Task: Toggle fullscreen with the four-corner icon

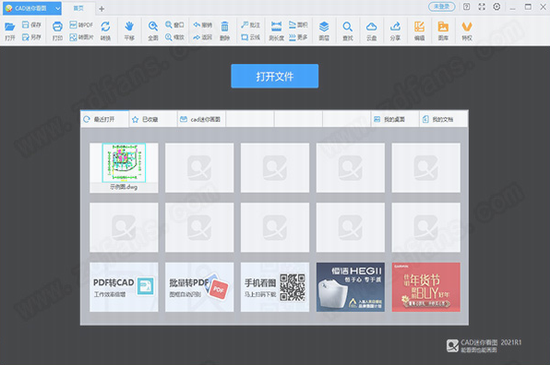Action: coord(482,7)
